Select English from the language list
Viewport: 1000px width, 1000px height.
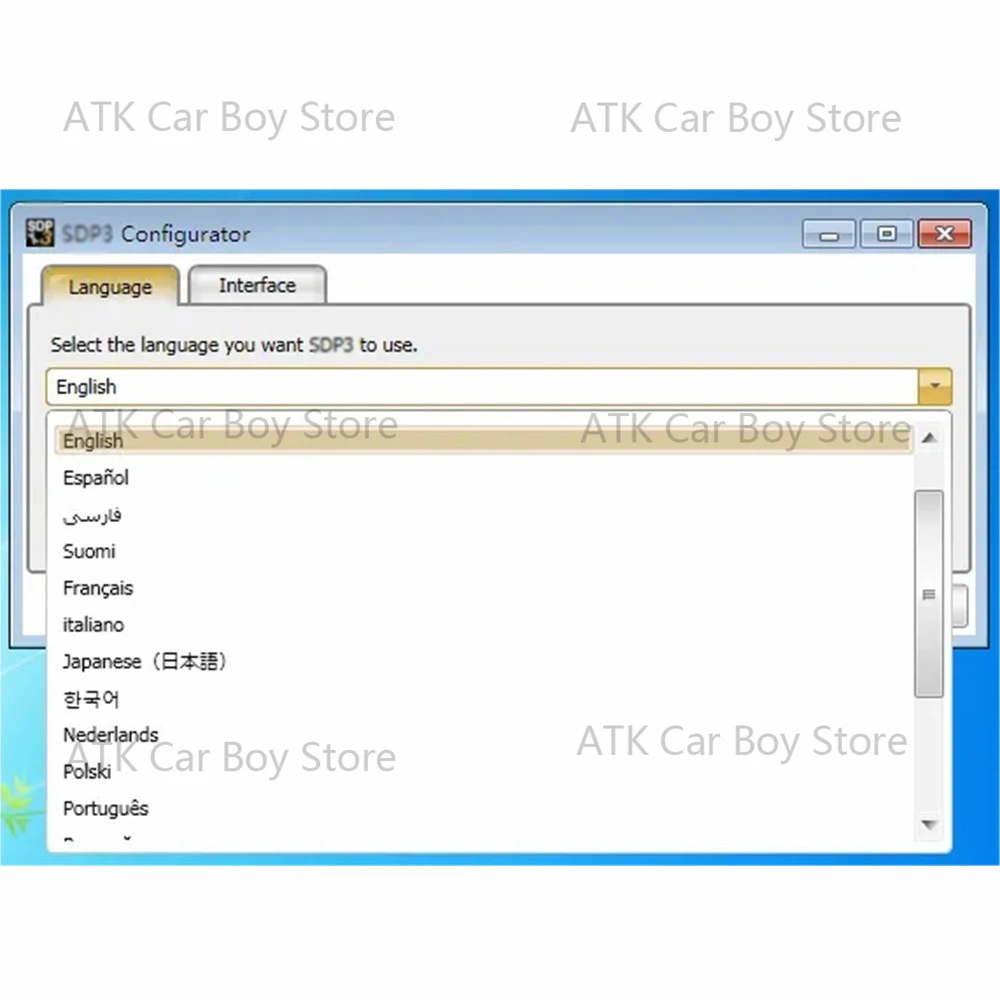(x=483, y=441)
